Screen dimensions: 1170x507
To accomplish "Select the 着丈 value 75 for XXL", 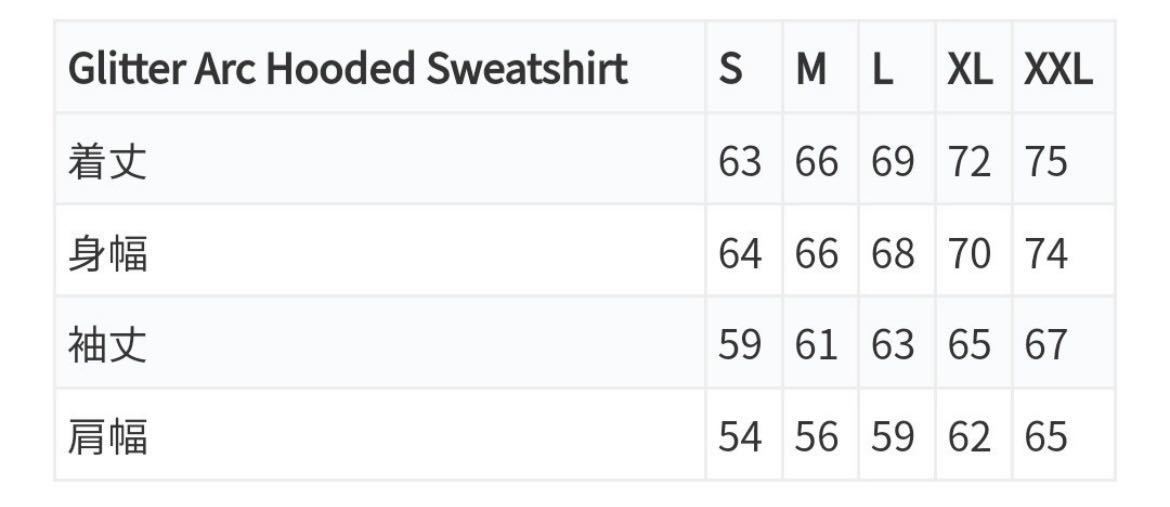I will point(1046,161).
